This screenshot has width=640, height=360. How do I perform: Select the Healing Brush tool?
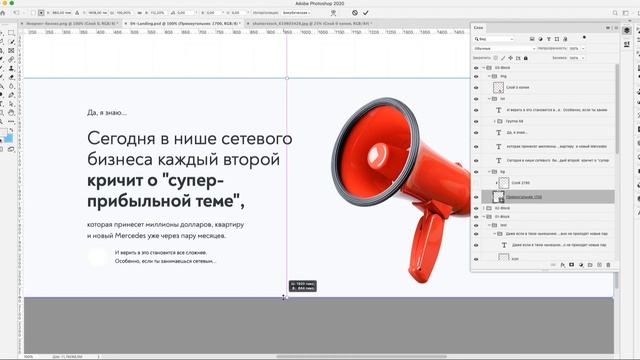tap(11, 60)
